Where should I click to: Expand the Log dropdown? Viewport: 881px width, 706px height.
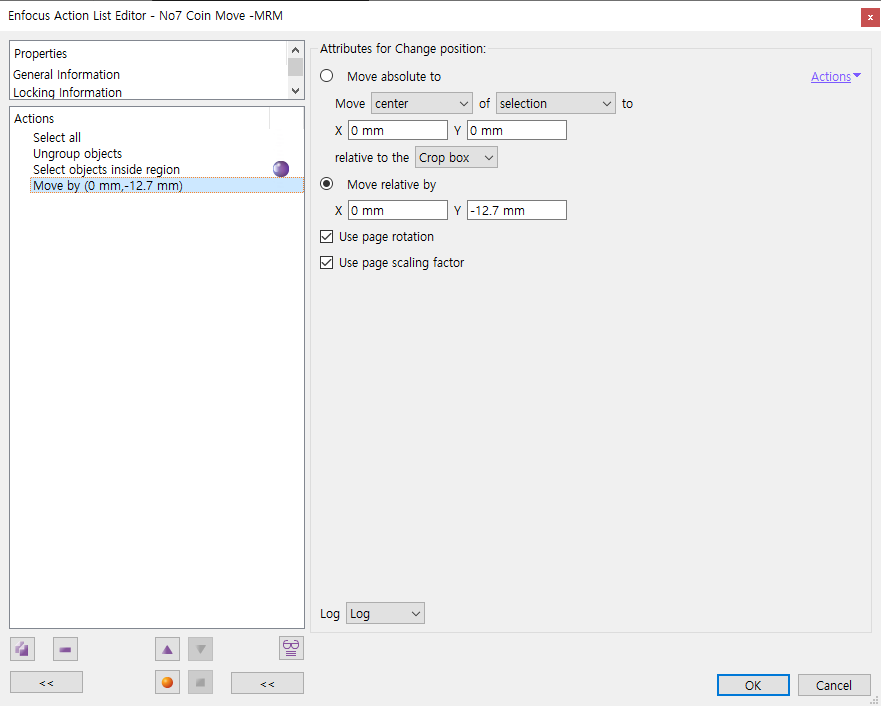point(385,614)
